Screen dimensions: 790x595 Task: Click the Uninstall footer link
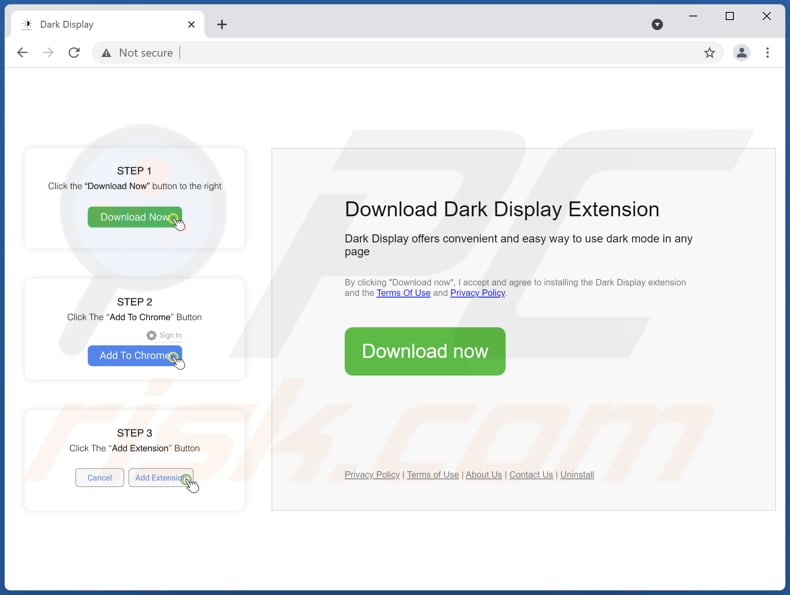point(577,475)
